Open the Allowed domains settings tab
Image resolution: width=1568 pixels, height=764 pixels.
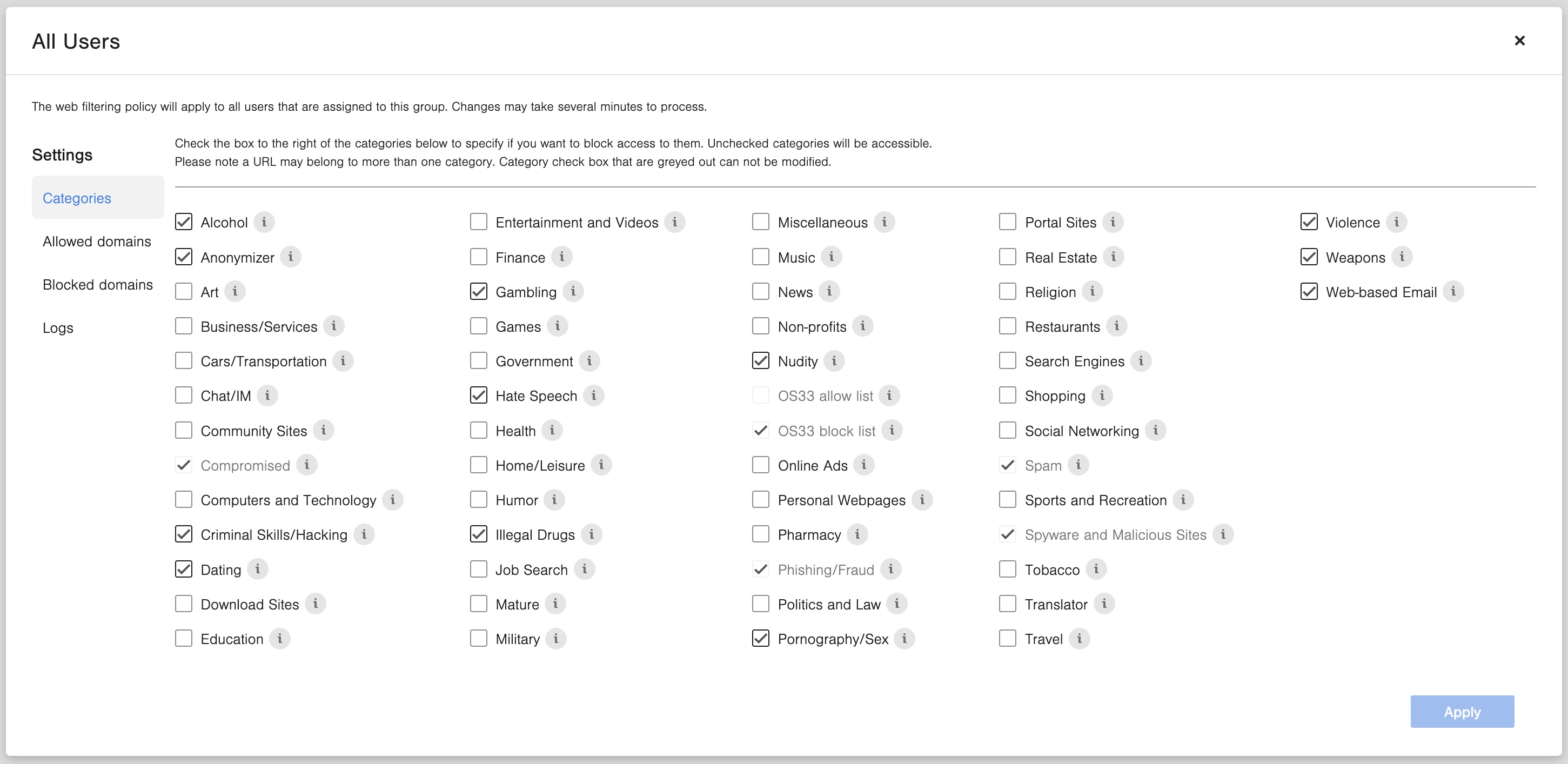97,241
